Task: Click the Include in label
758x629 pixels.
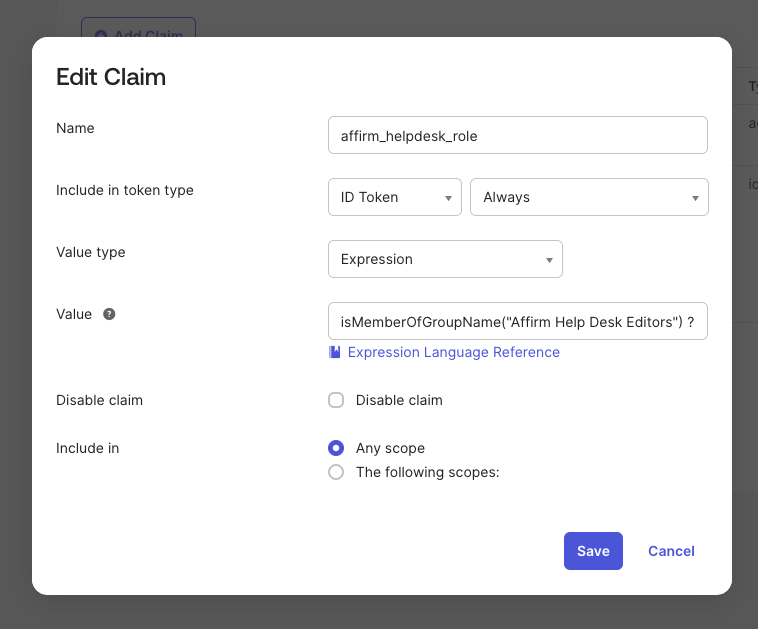Action: click(x=87, y=448)
